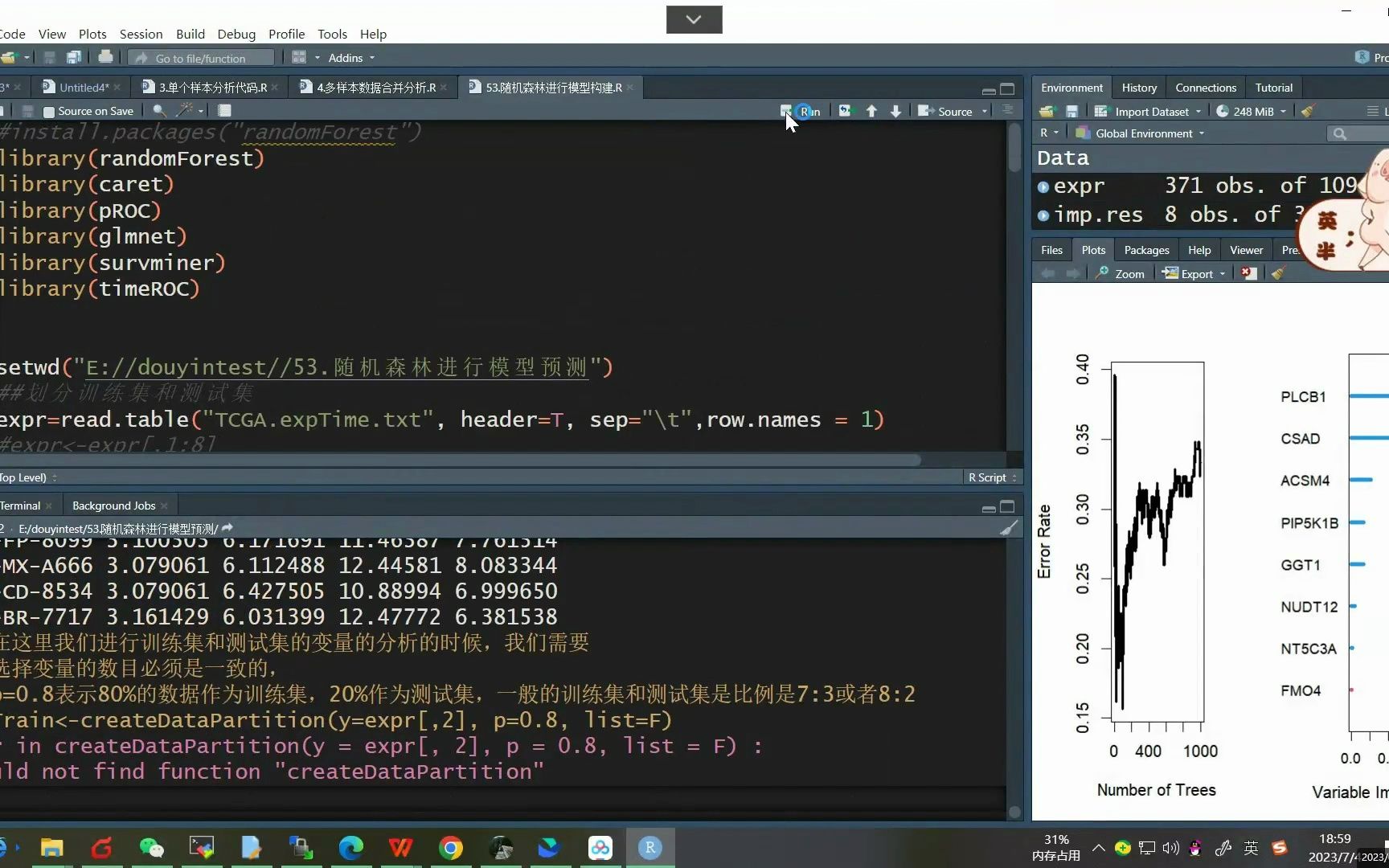
Task: Show the document outline icon
Action: (x=1007, y=110)
